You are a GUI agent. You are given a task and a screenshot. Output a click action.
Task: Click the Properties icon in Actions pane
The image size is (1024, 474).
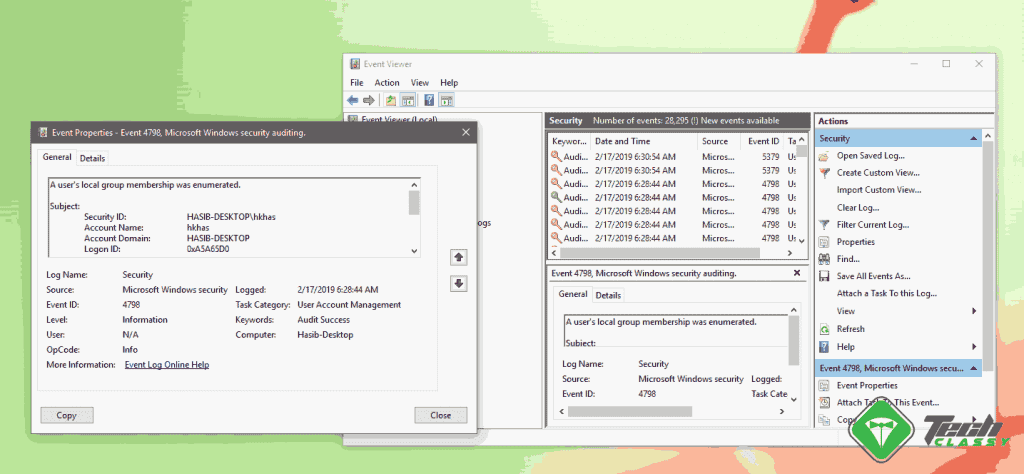[824, 242]
